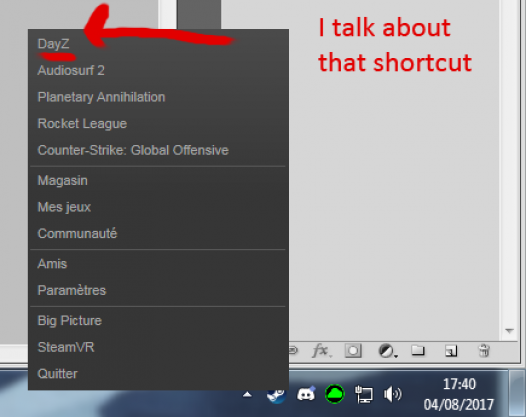Start Counter-Strike: Global Offensive entry
Image resolution: width=526 pixels, height=417 pixels.
tap(133, 150)
